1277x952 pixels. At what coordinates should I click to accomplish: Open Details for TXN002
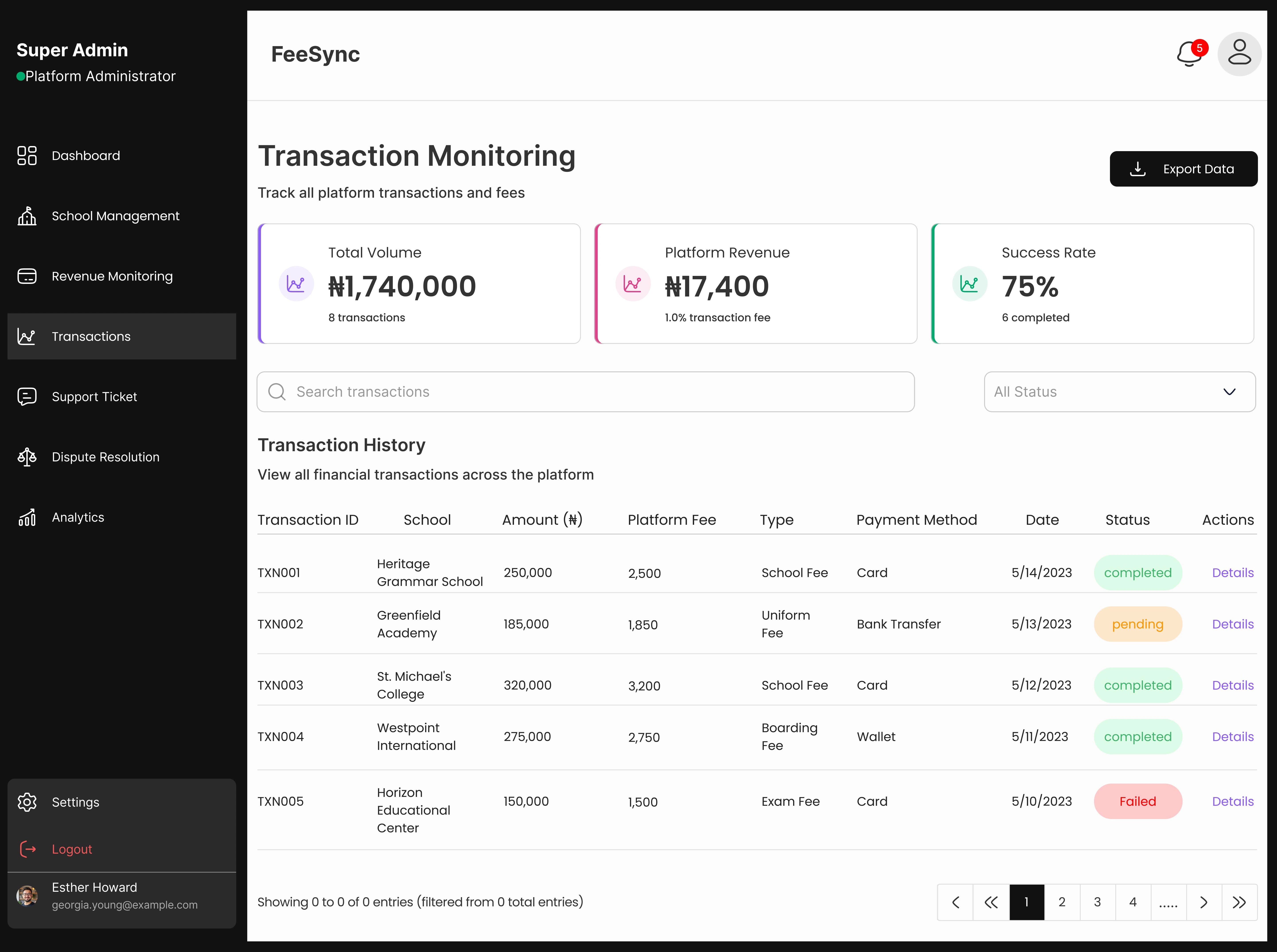click(1233, 624)
